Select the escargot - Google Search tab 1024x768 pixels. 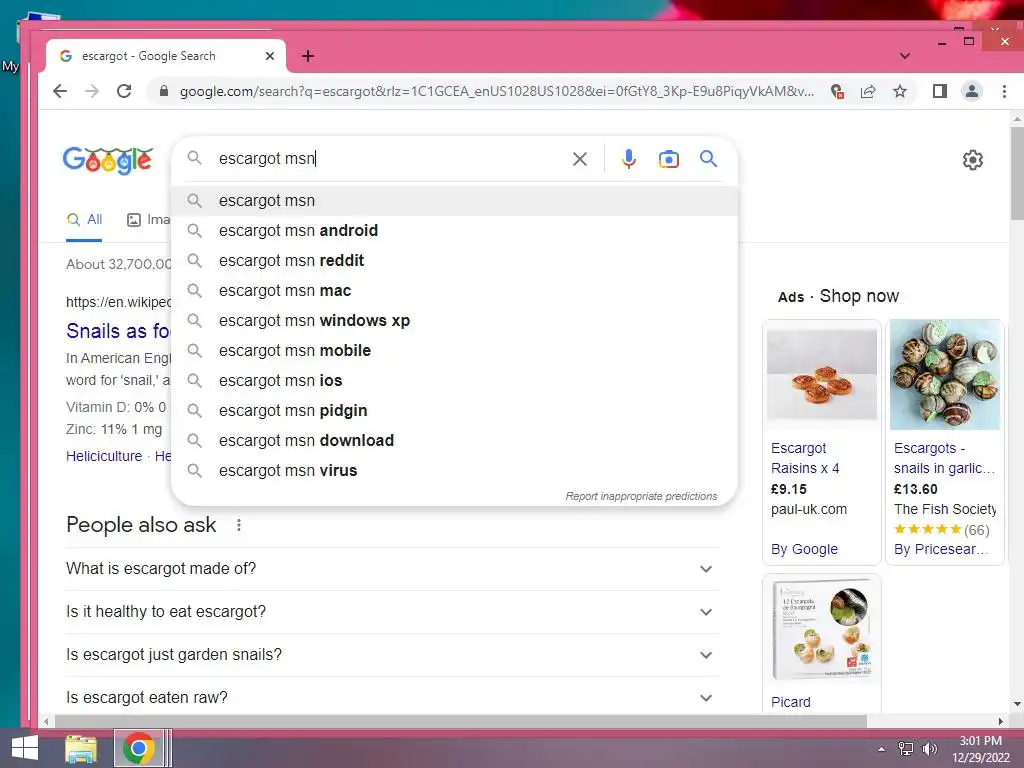click(166, 56)
